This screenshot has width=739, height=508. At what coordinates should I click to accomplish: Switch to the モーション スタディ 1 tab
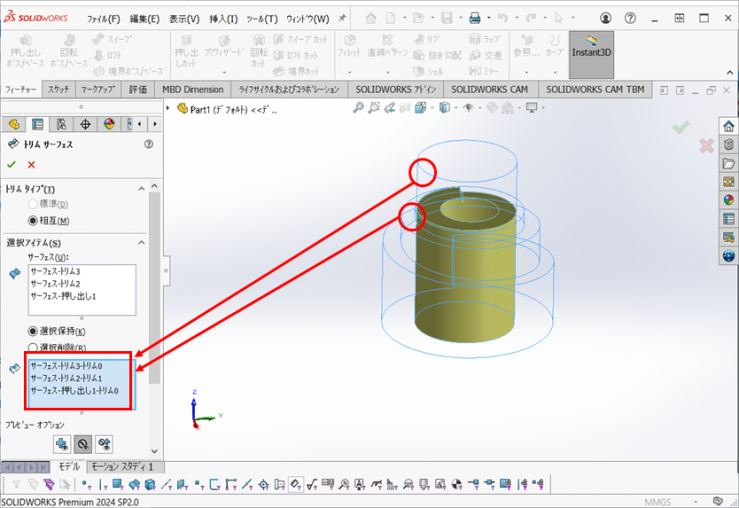coord(121,466)
